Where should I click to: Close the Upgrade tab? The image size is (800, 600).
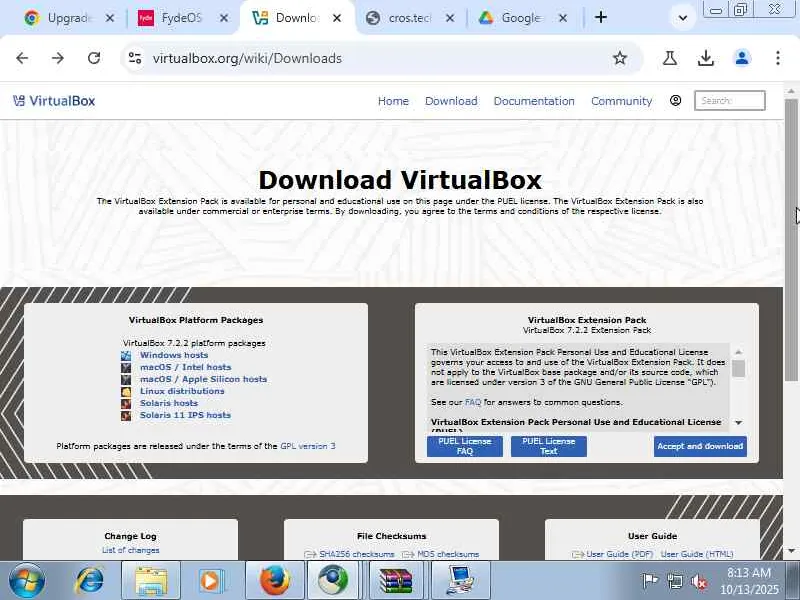(x=110, y=18)
